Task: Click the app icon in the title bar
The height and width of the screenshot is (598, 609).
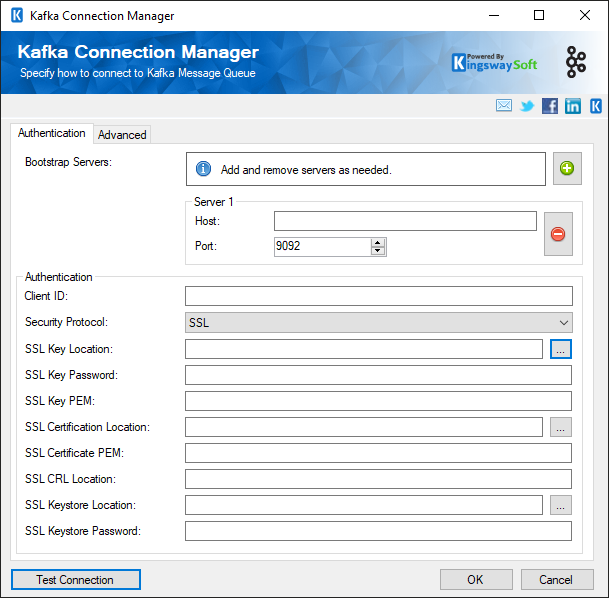Action: [x=17, y=16]
